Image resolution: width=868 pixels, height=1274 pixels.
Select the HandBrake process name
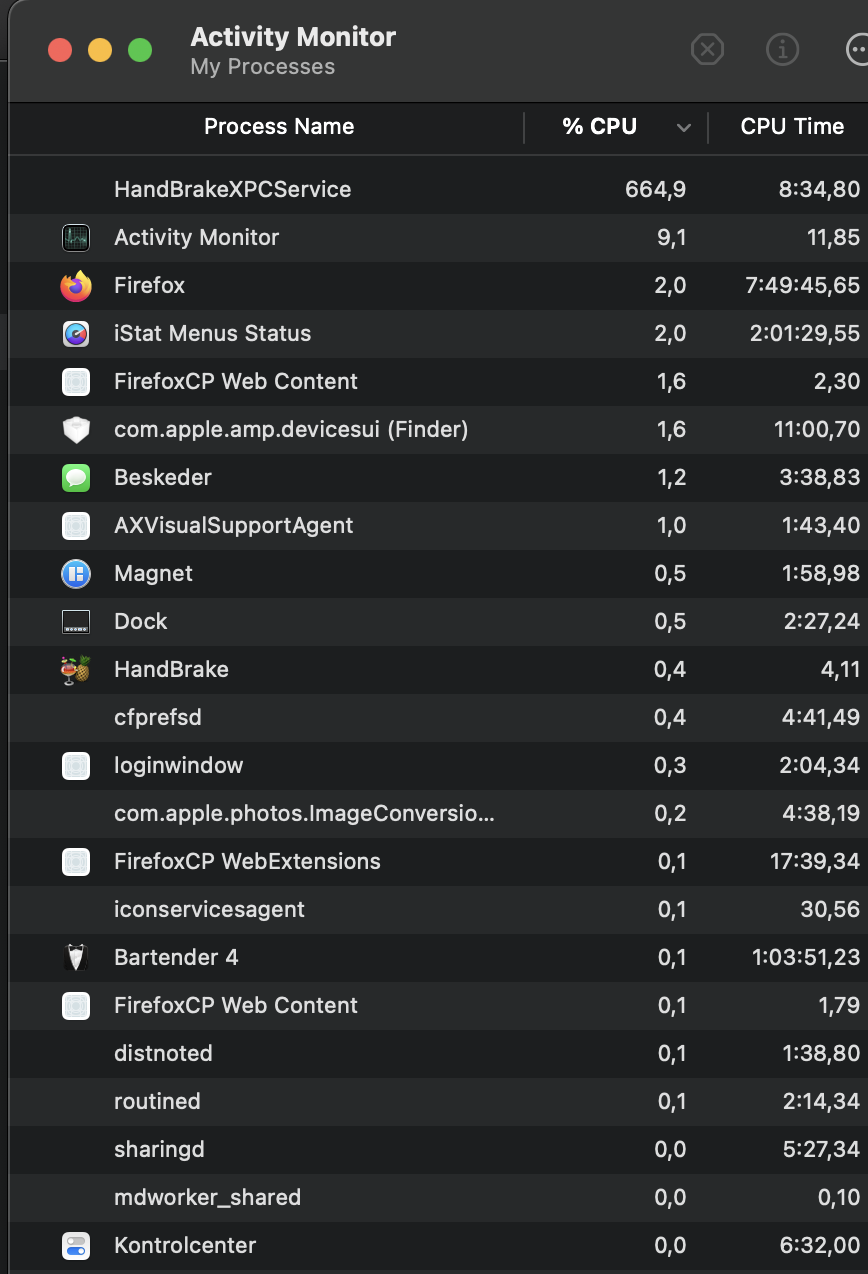click(171, 669)
